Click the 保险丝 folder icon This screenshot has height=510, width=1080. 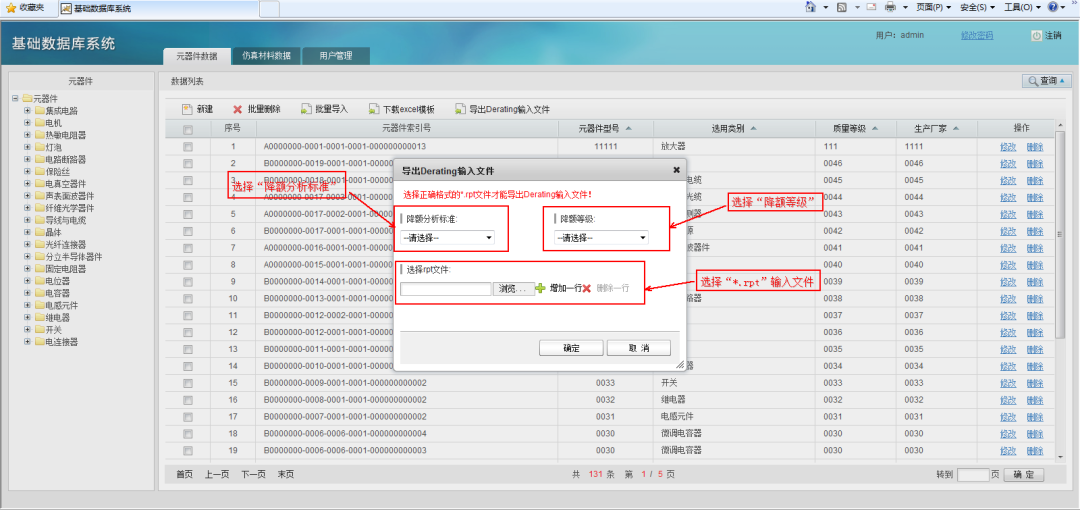(x=39, y=172)
